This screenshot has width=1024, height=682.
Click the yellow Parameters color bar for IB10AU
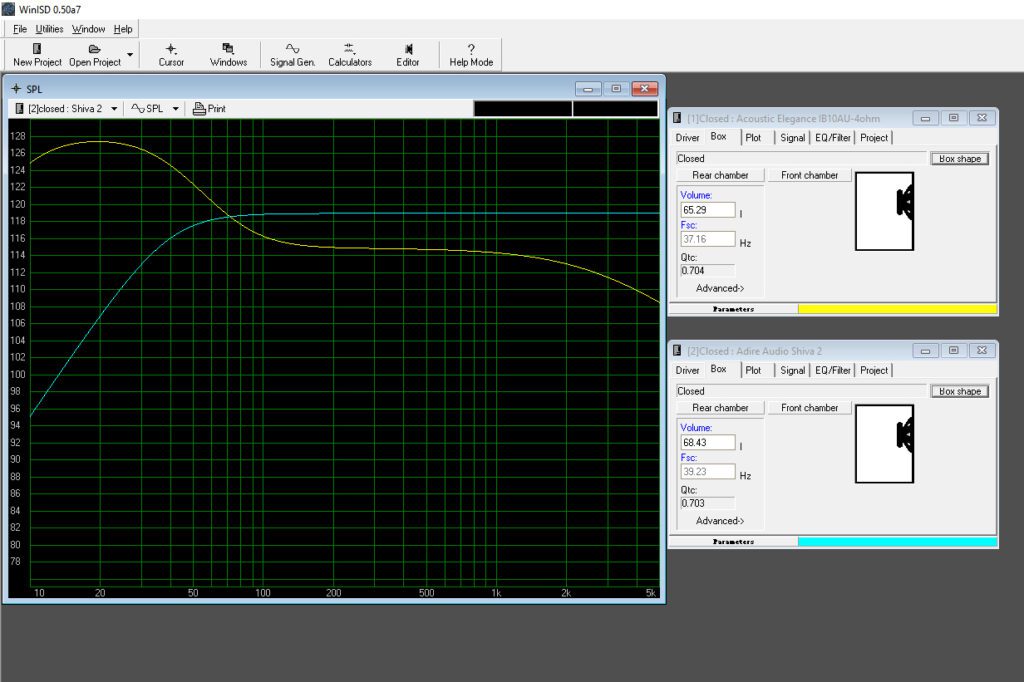click(897, 309)
